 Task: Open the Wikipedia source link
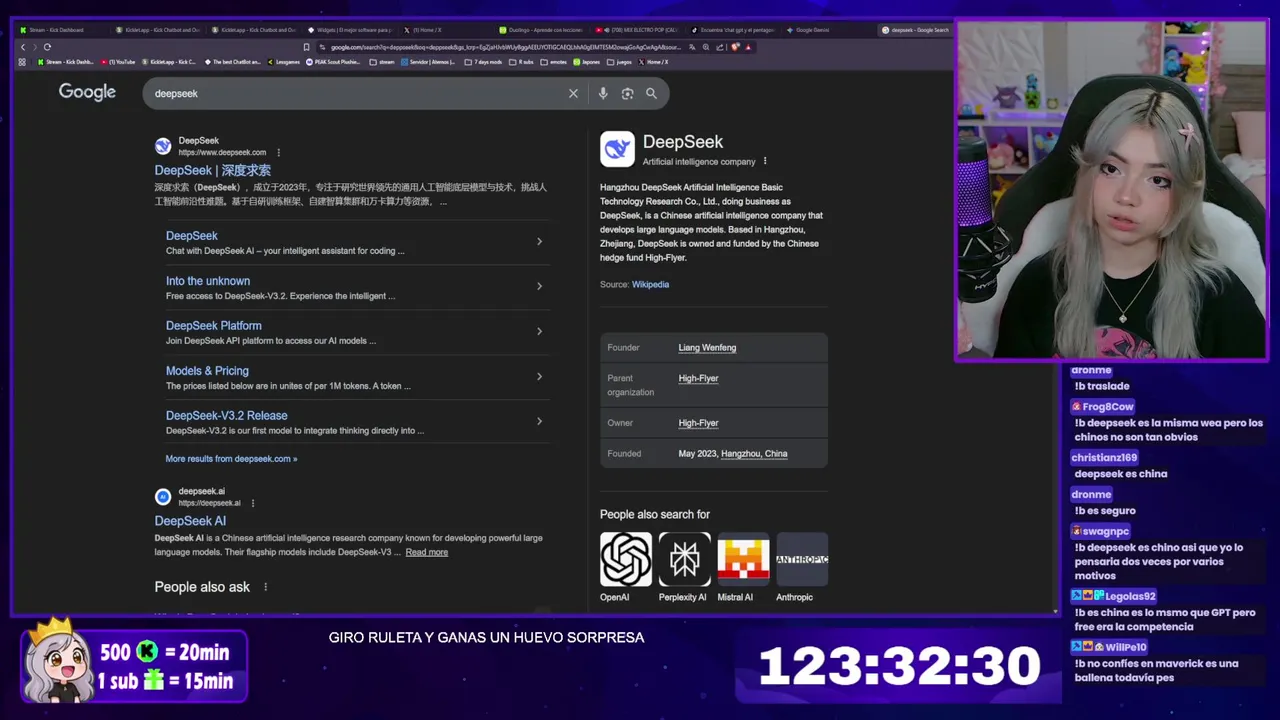click(x=650, y=284)
